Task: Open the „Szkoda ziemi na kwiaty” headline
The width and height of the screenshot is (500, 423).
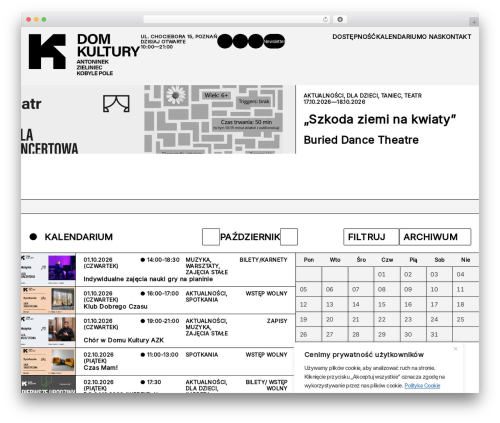Action: pos(380,119)
